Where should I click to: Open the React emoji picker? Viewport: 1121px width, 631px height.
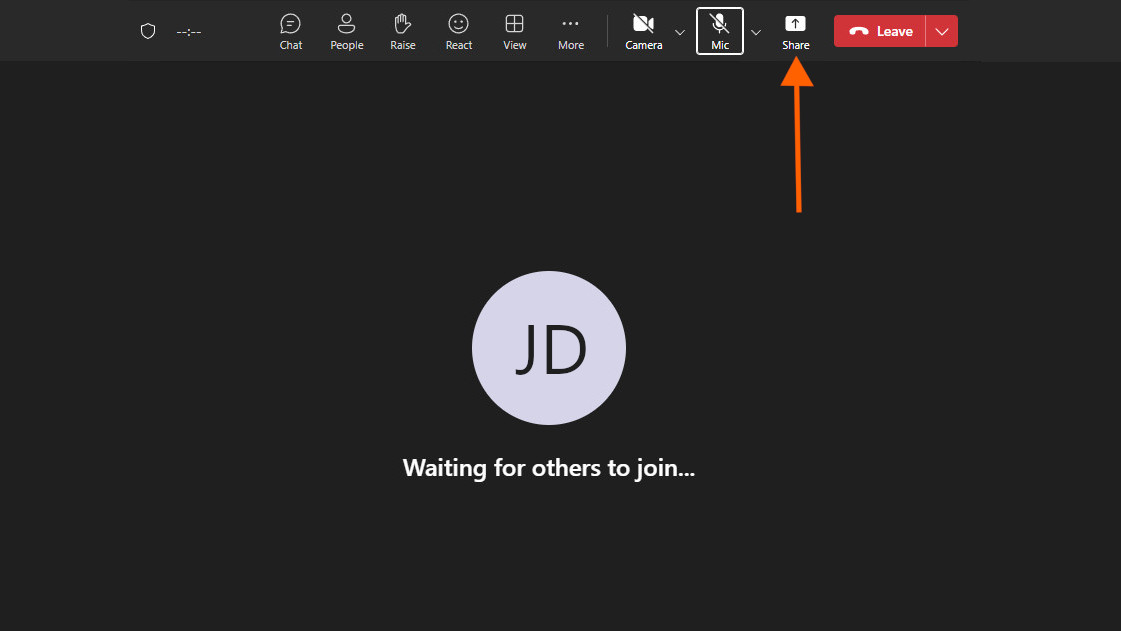(458, 31)
